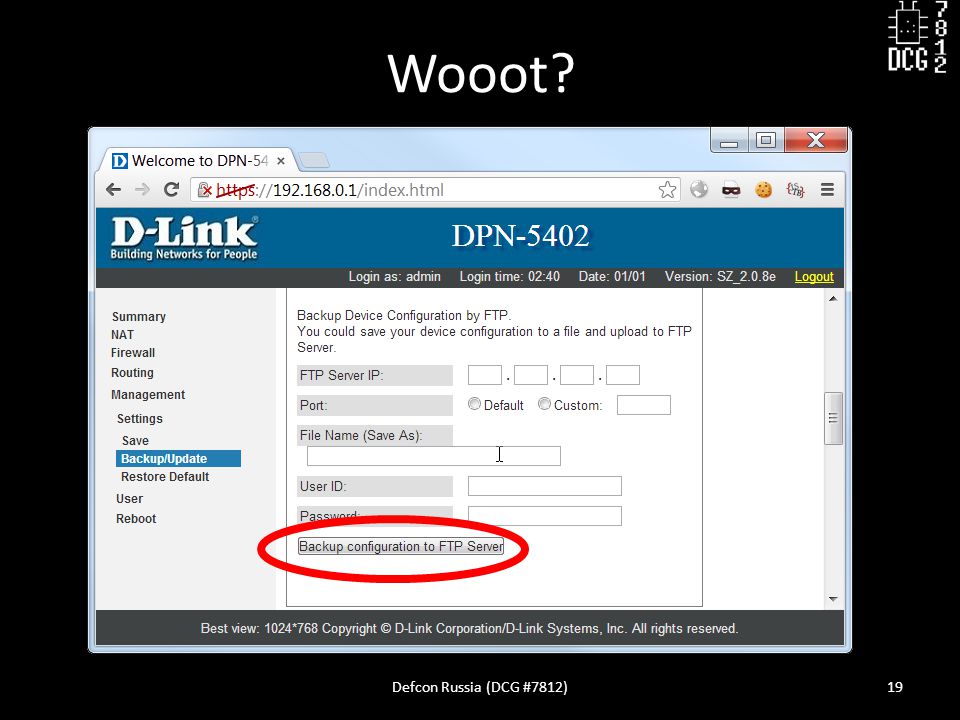The width and height of the screenshot is (960, 720).
Task: Open the masked spy extension icon
Action: [731, 190]
